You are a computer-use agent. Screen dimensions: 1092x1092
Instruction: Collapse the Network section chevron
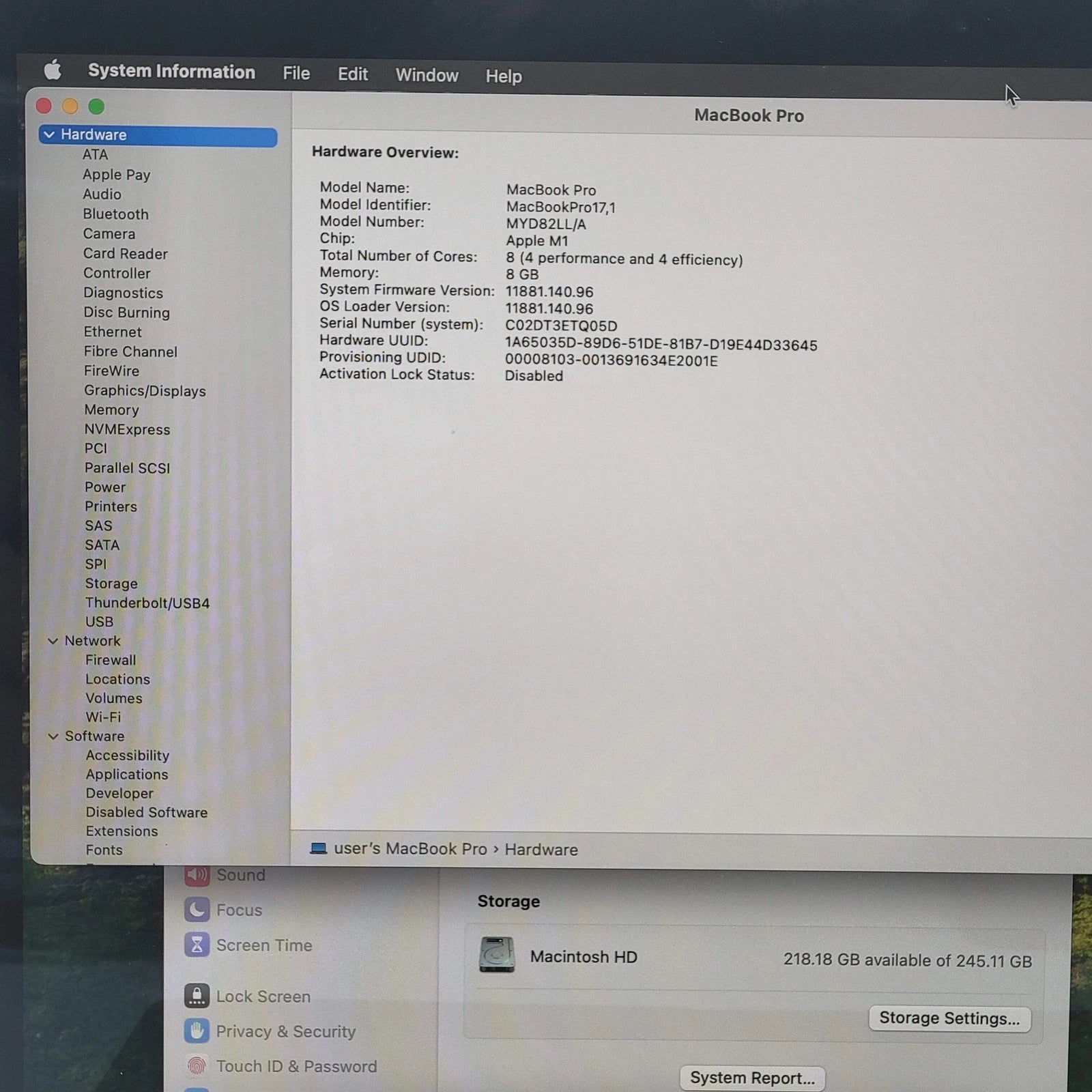pyautogui.click(x=53, y=641)
